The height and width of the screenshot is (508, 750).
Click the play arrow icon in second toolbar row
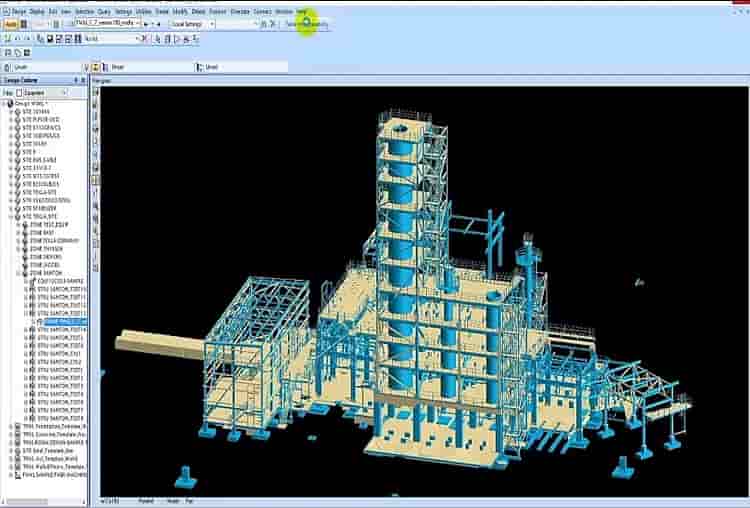(x=176, y=39)
